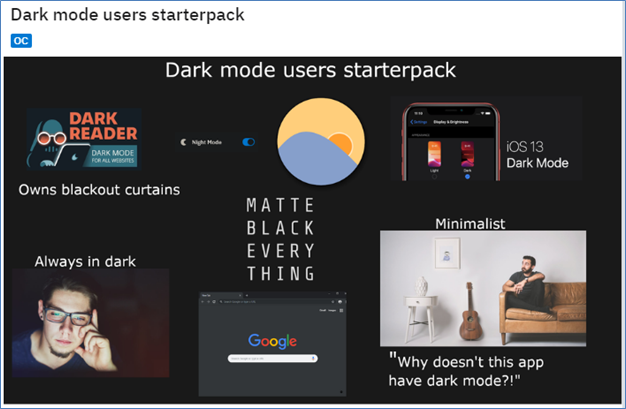Tap the blue Settings back link on iPhone
This screenshot has height=409, width=626.
419,122
